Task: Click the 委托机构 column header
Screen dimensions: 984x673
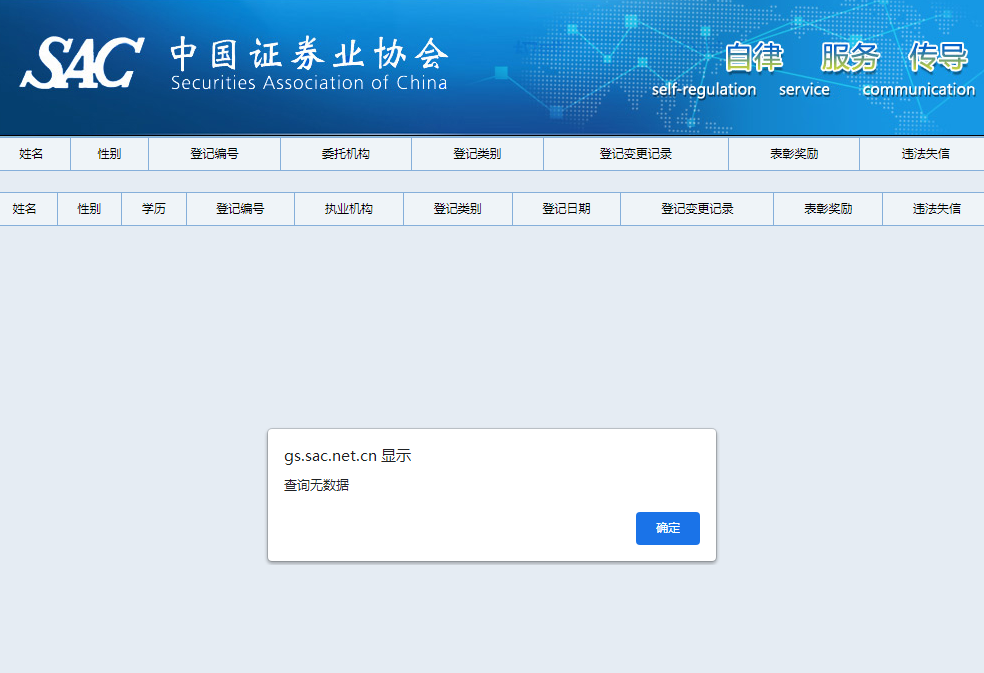Action: (345, 154)
